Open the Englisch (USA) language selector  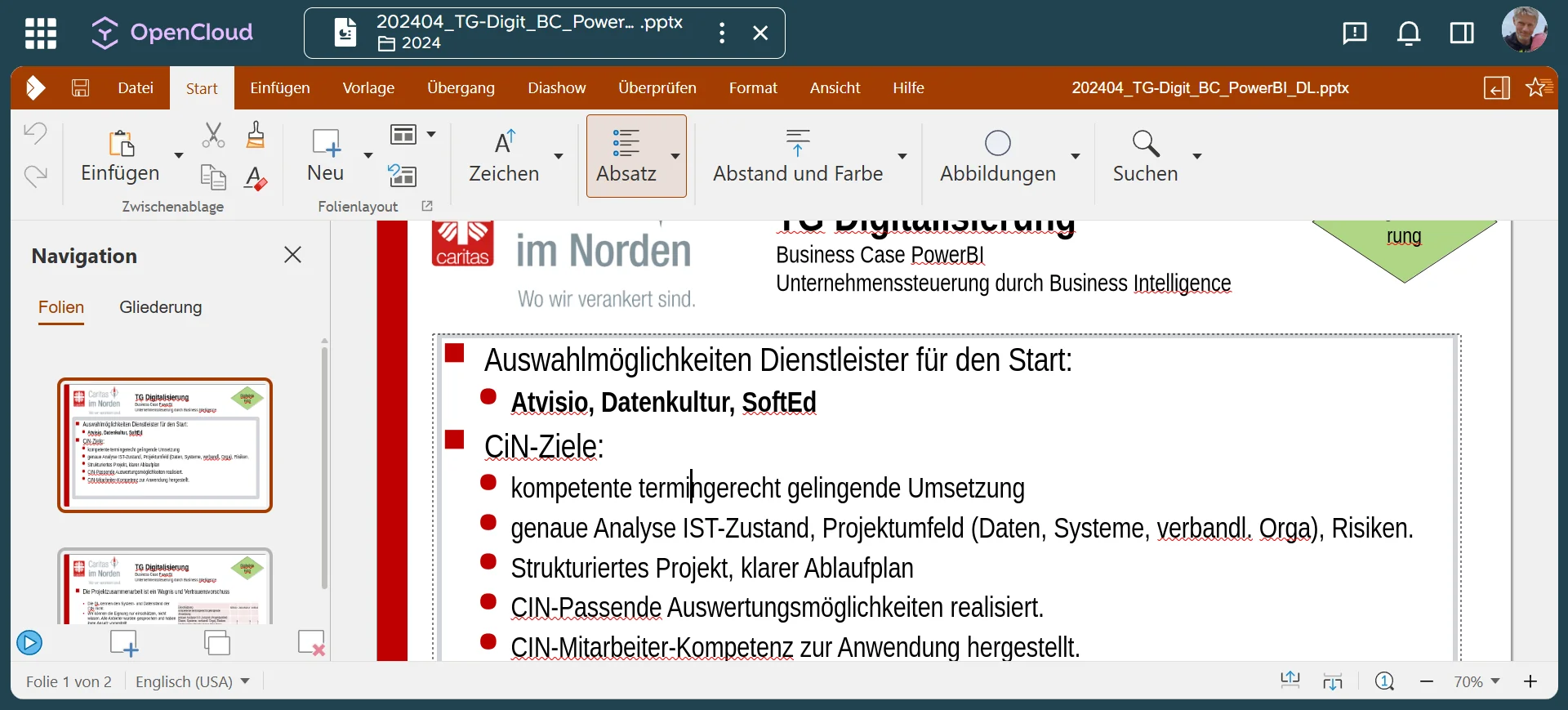(x=193, y=681)
